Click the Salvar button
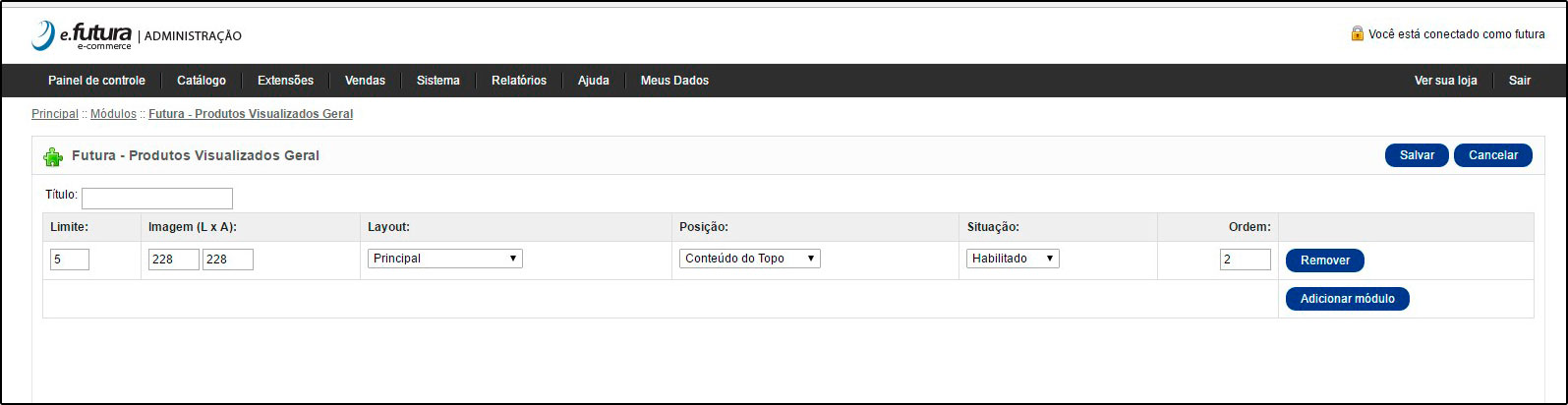1568x405 pixels. coord(1417,155)
